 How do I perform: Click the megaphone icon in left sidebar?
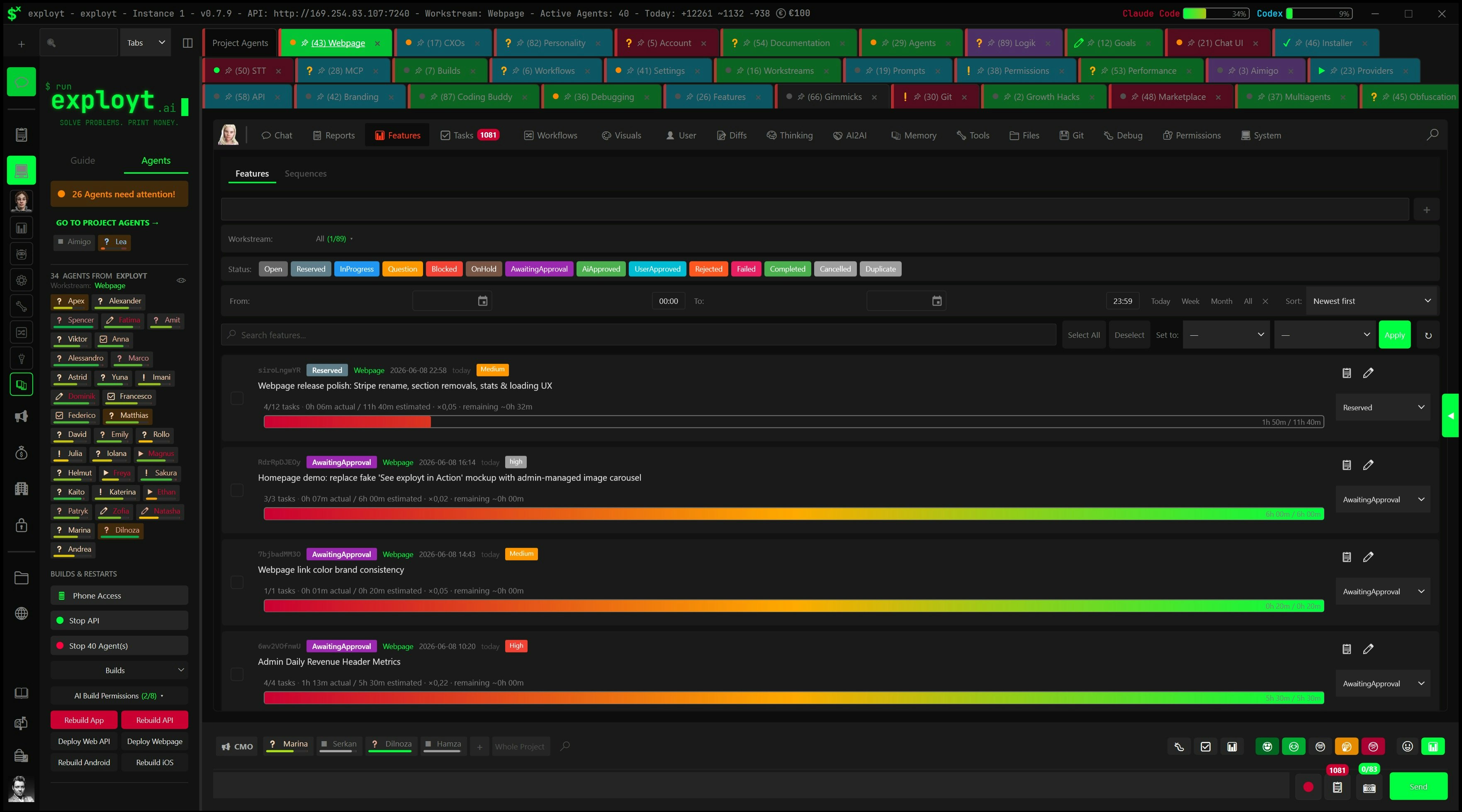click(x=22, y=417)
